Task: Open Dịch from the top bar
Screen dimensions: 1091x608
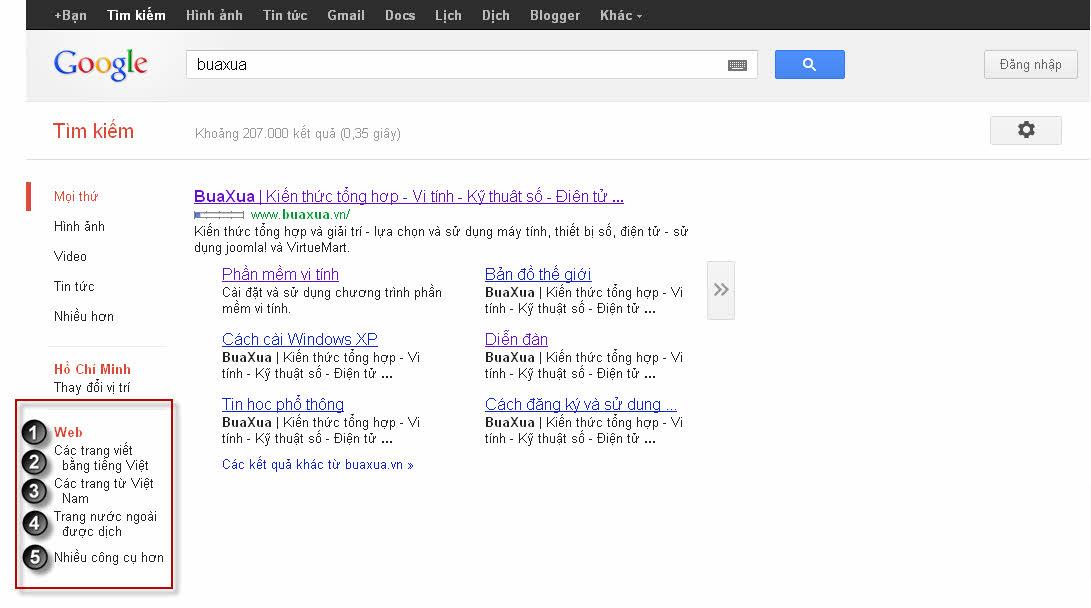Action: click(496, 15)
